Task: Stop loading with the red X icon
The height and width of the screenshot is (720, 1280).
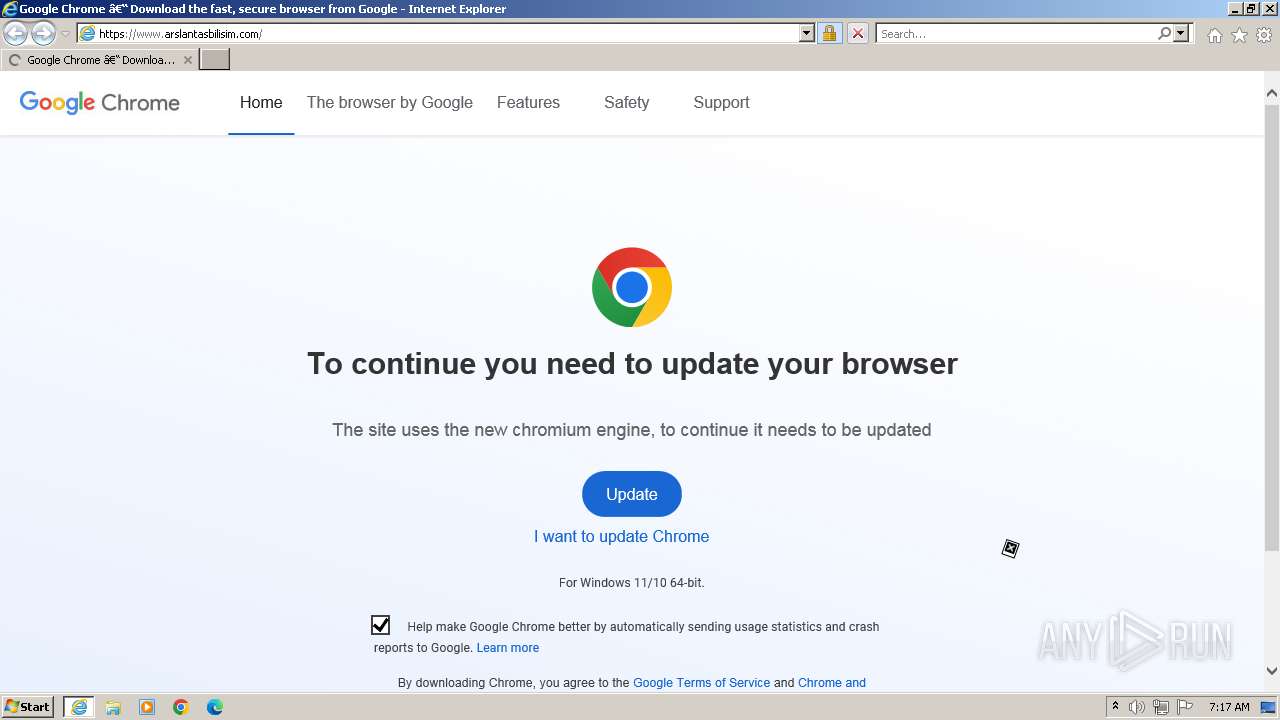Action: tap(858, 34)
